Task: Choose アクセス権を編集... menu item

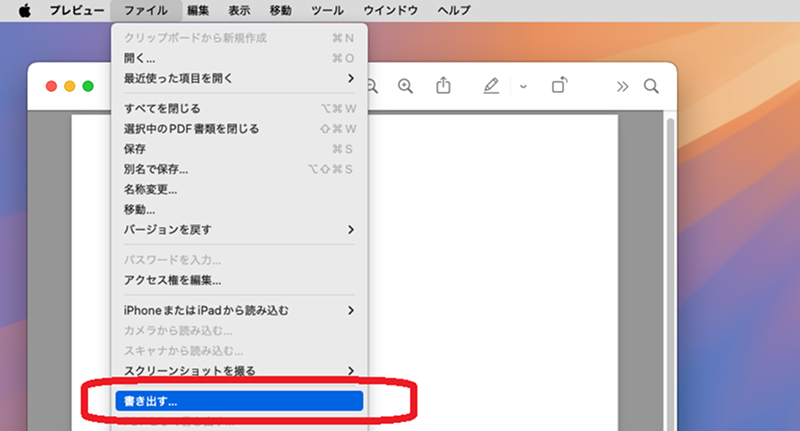Action: tap(239, 280)
